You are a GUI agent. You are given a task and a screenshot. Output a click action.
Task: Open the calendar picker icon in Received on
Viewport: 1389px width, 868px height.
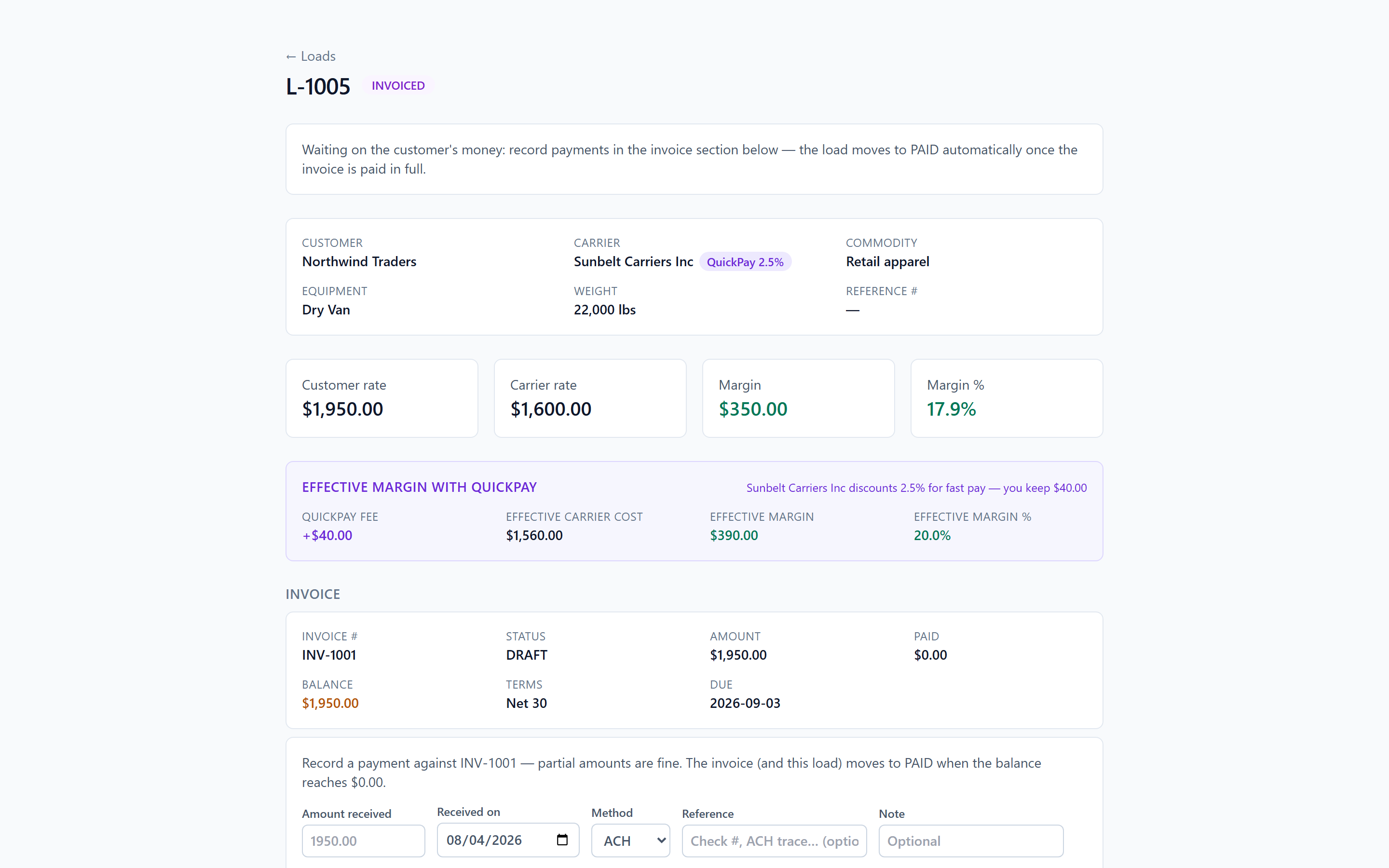562,840
